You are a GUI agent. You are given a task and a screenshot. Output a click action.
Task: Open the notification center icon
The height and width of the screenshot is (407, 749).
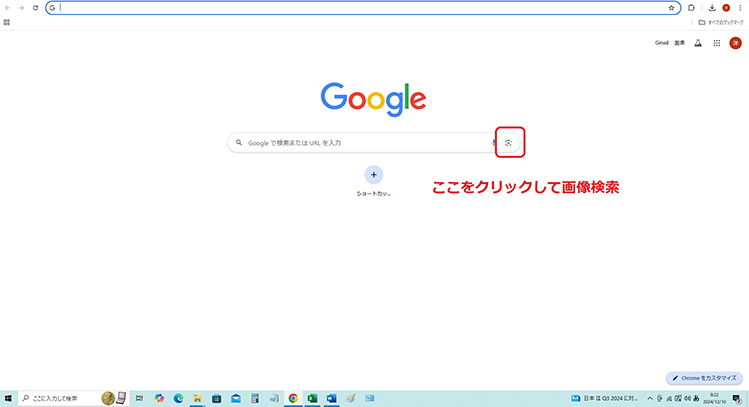[737, 398]
